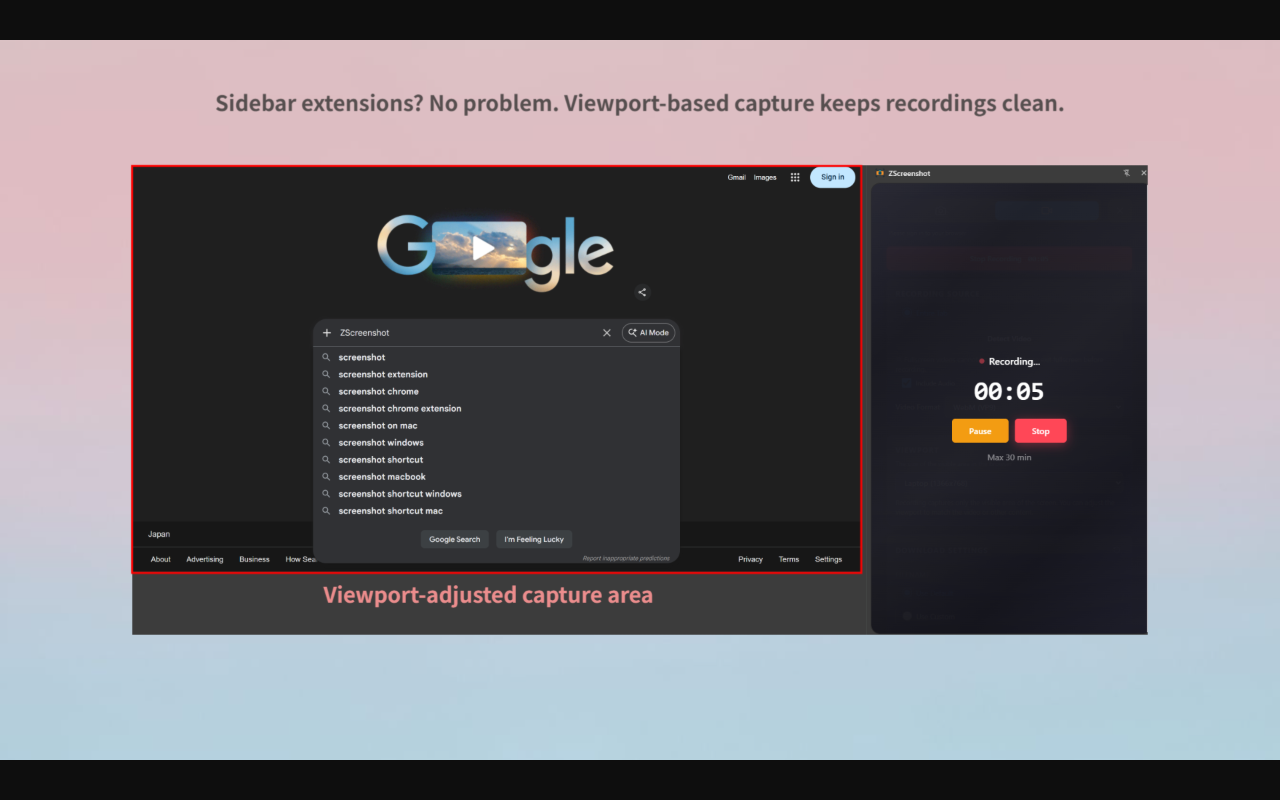The width and height of the screenshot is (1280, 800).
Task: Click the Max 30 min label
Action: (x=1009, y=457)
